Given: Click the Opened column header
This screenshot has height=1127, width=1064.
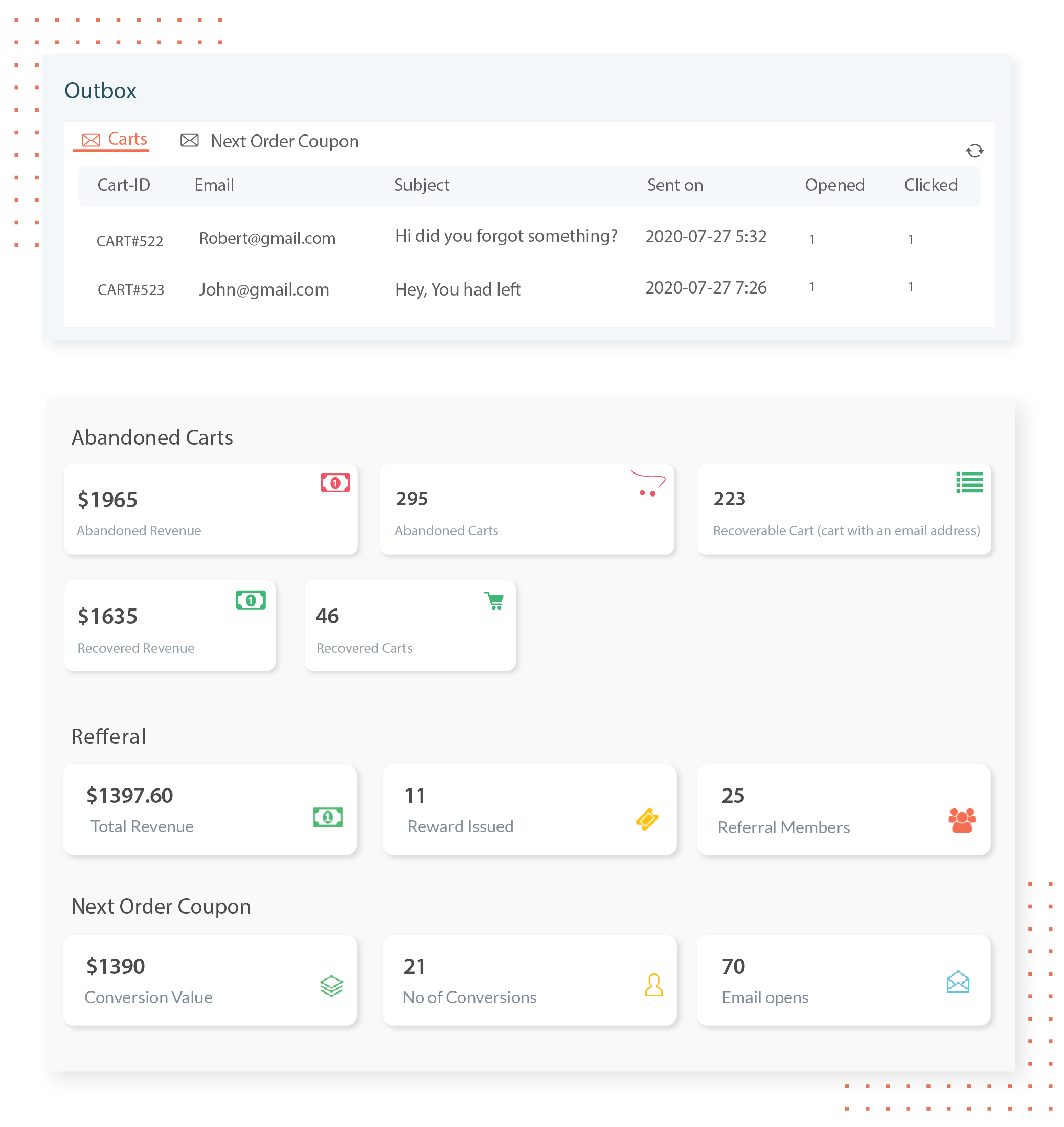Looking at the screenshot, I should coord(834,185).
